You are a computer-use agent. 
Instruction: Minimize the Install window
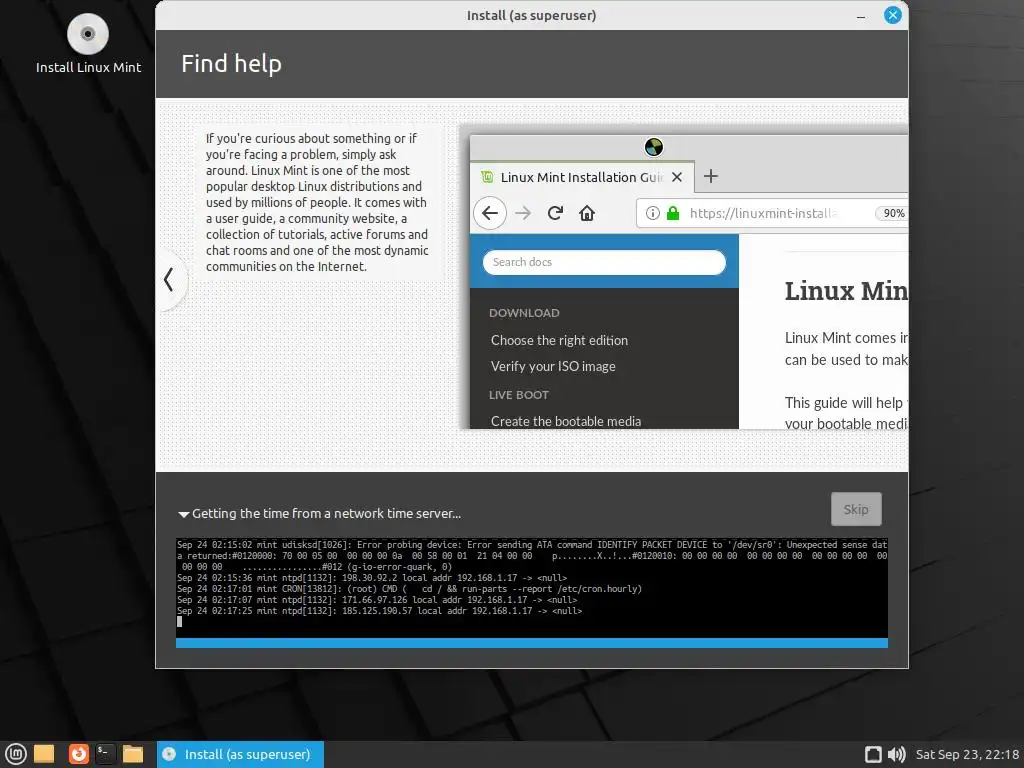point(861,16)
